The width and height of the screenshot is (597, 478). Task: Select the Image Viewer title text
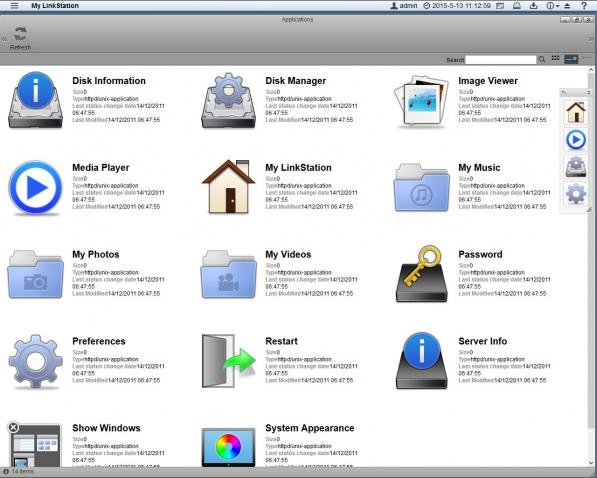(488, 81)
